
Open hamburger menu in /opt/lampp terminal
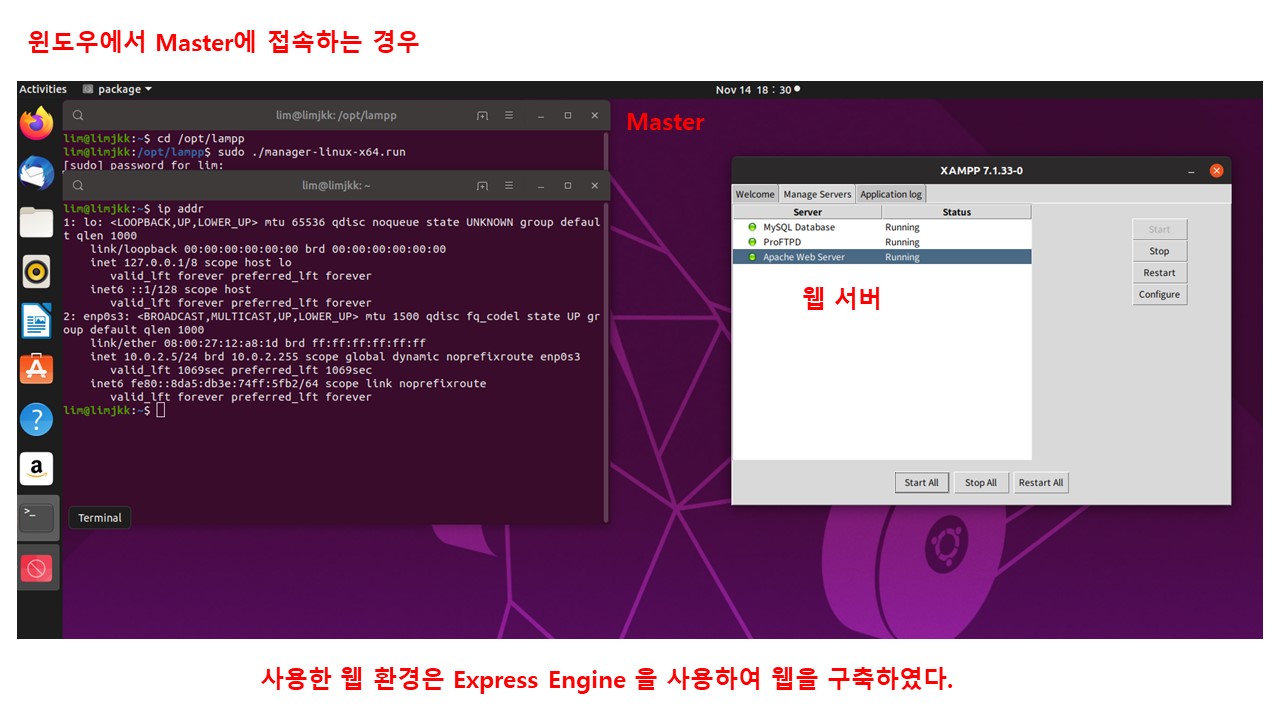(508, 115)
